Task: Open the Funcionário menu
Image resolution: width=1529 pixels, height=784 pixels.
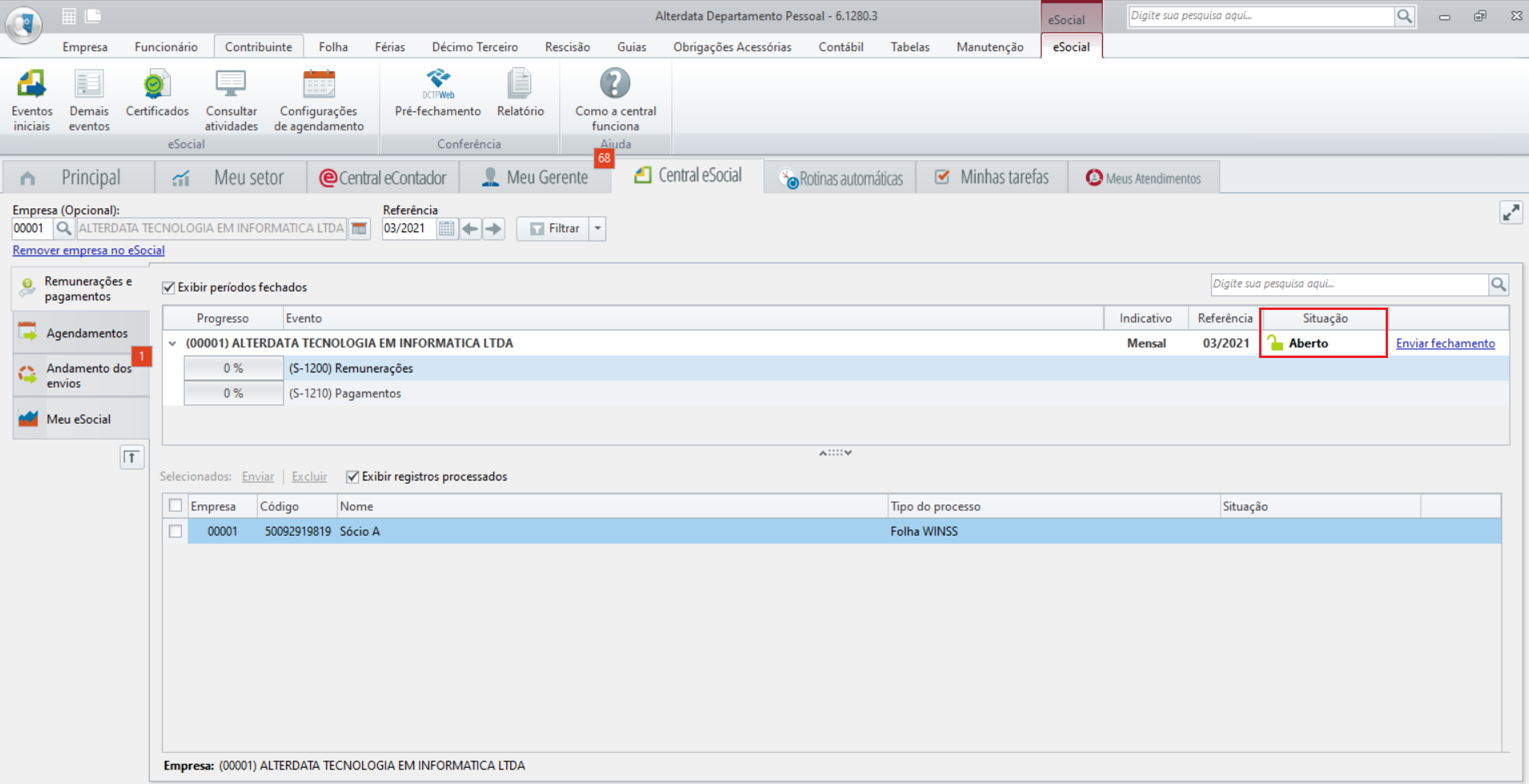Action: [166, 46]
